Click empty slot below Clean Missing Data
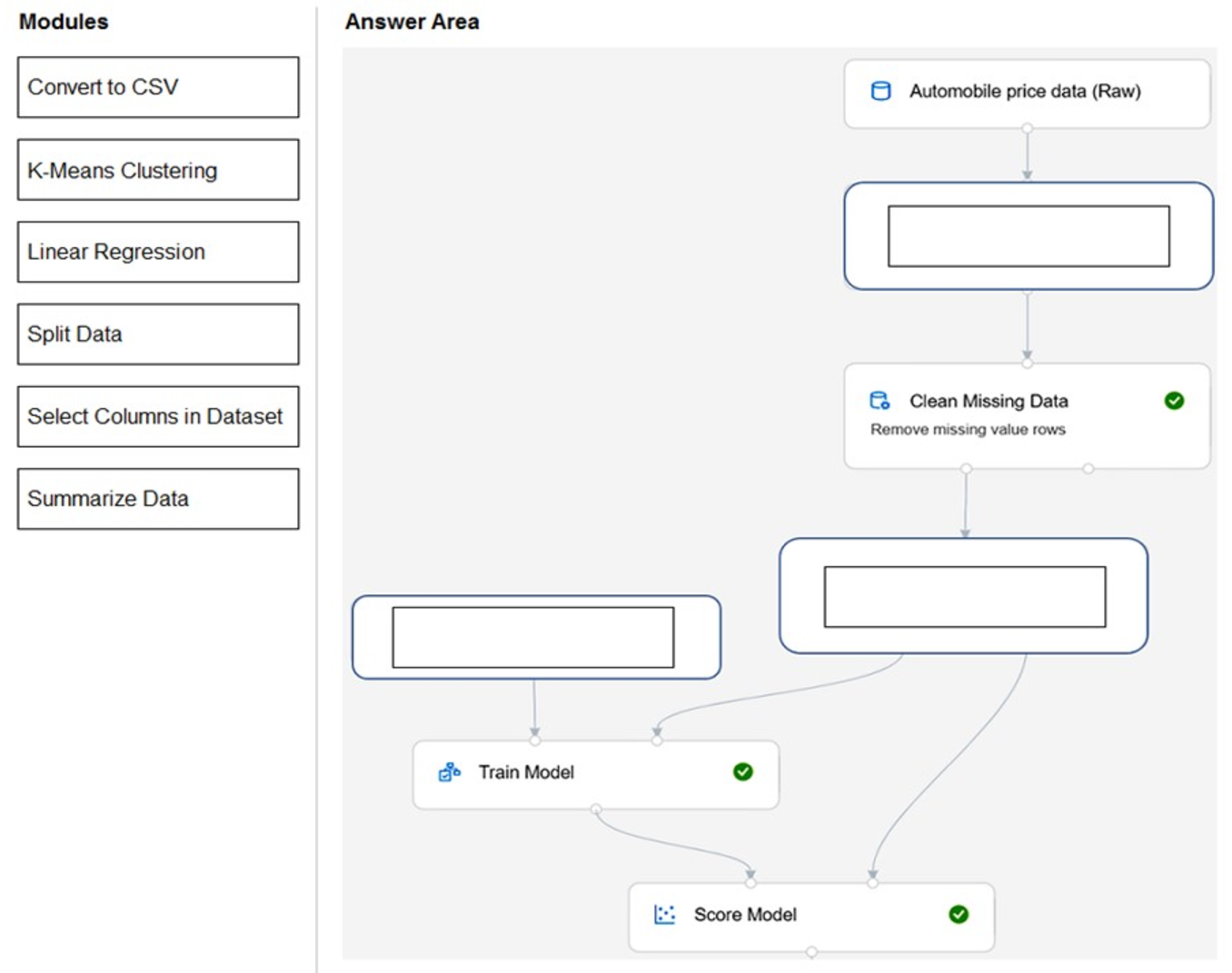Image resolution: width=1232 pixels, height=973 pixels. coord(964,597)
